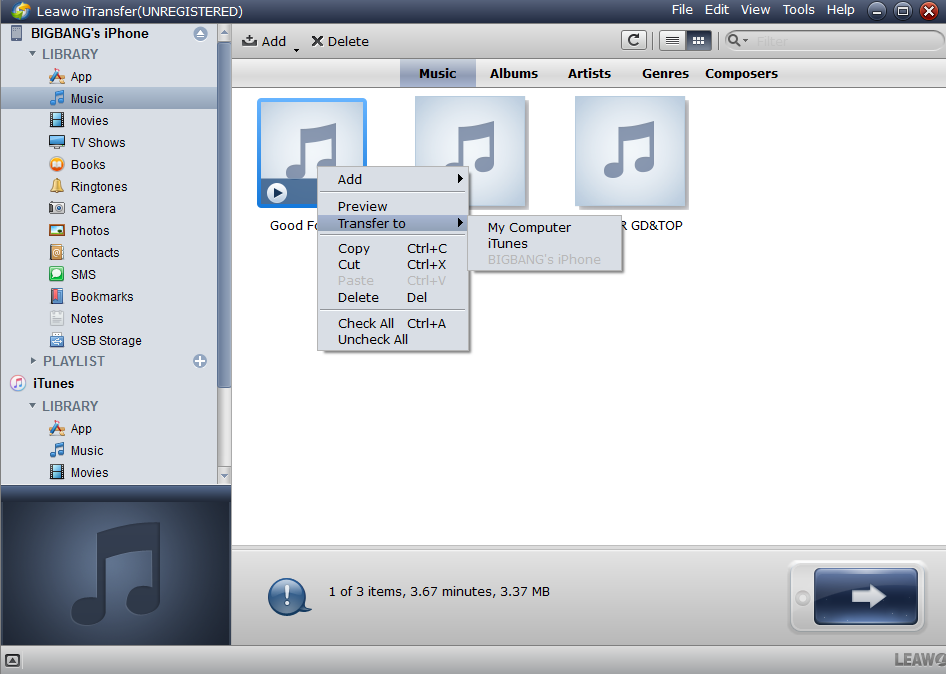Open Ringtones in sidebar
The width and height of the screenshot is (946, 674).
click(x=98, y=186)
